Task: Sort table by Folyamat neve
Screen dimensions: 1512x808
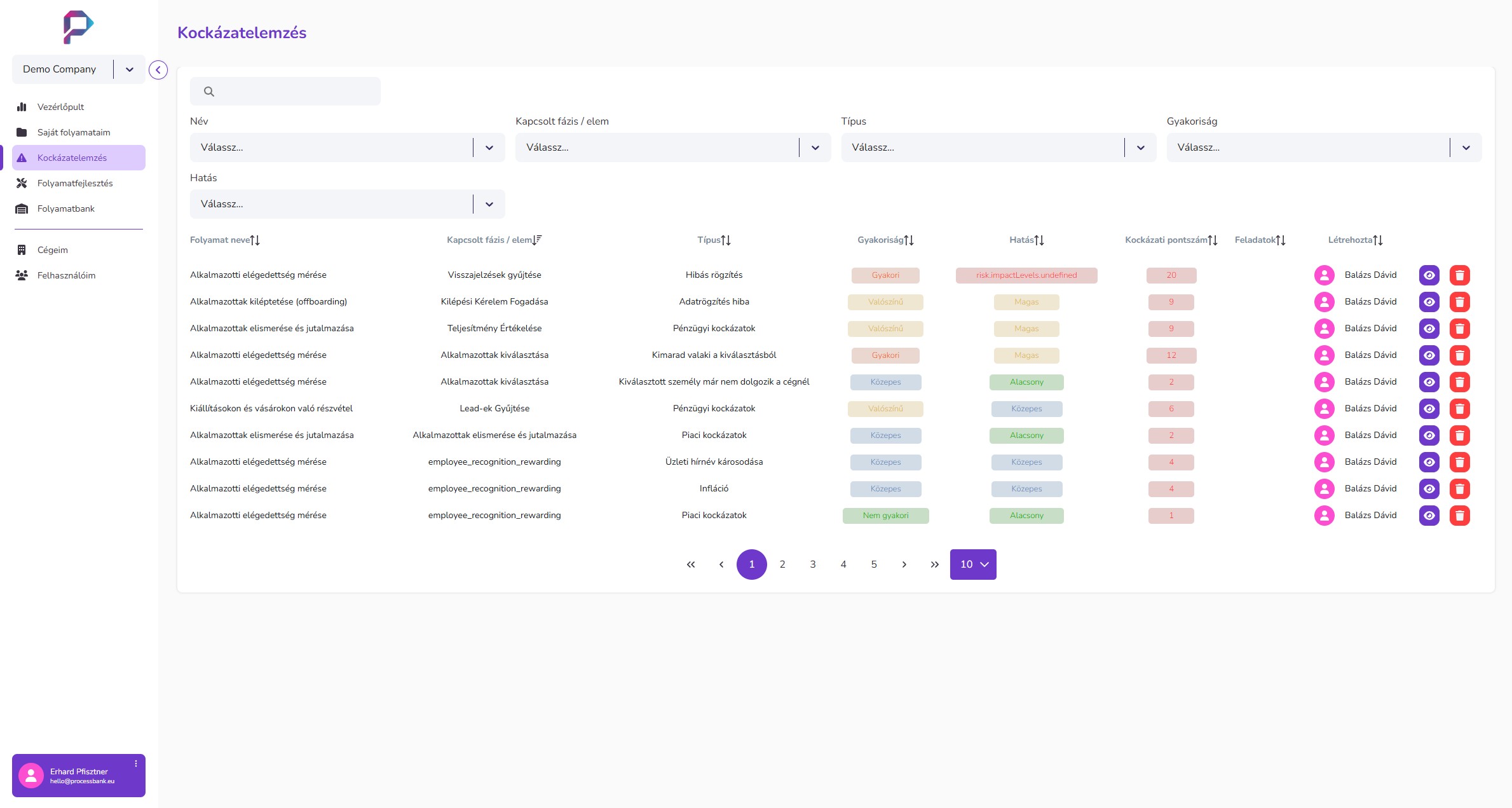Action: click(x=255, y=240)
